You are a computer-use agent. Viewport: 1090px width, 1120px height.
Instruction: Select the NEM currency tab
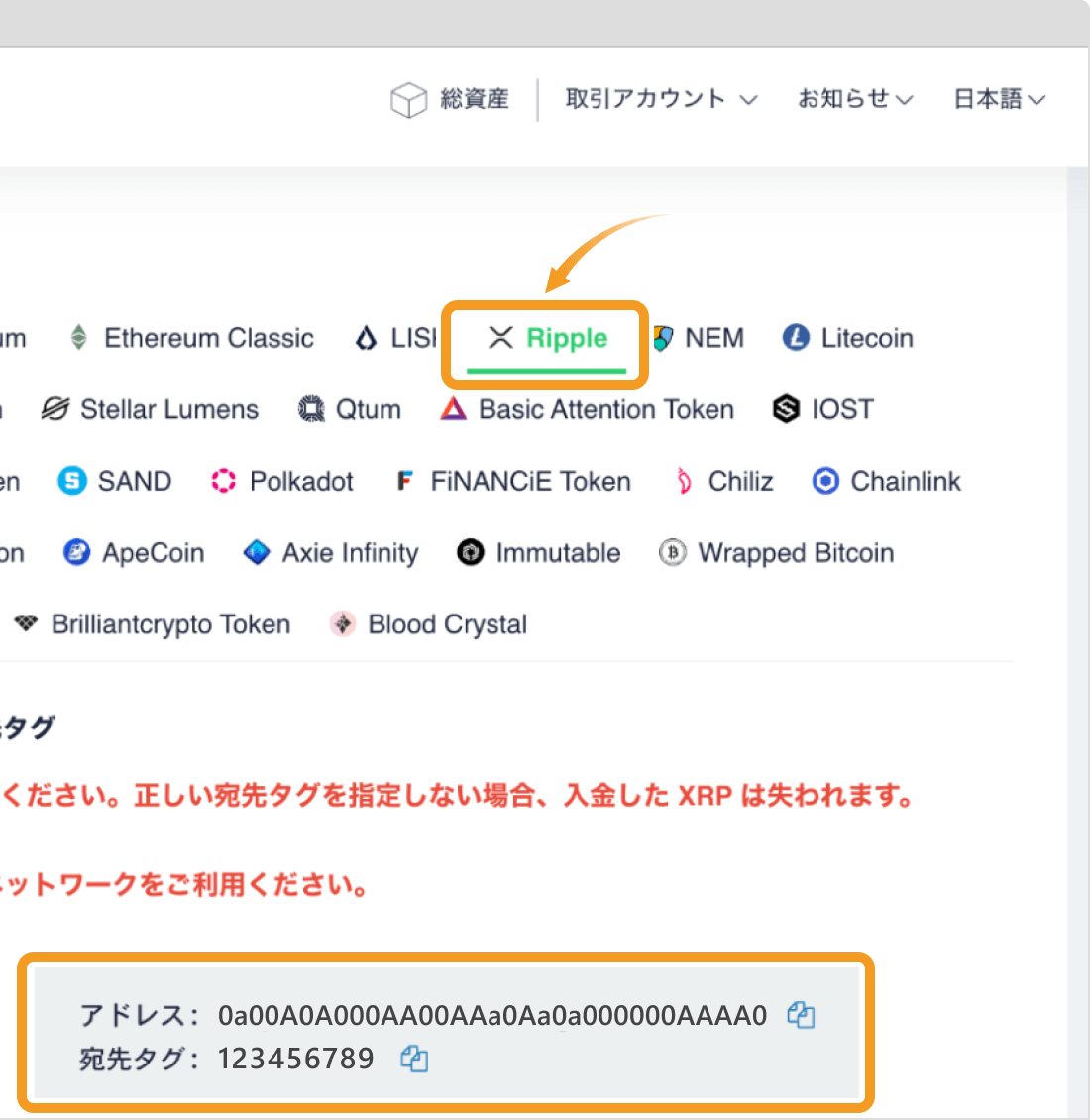[x=700, y=338]
